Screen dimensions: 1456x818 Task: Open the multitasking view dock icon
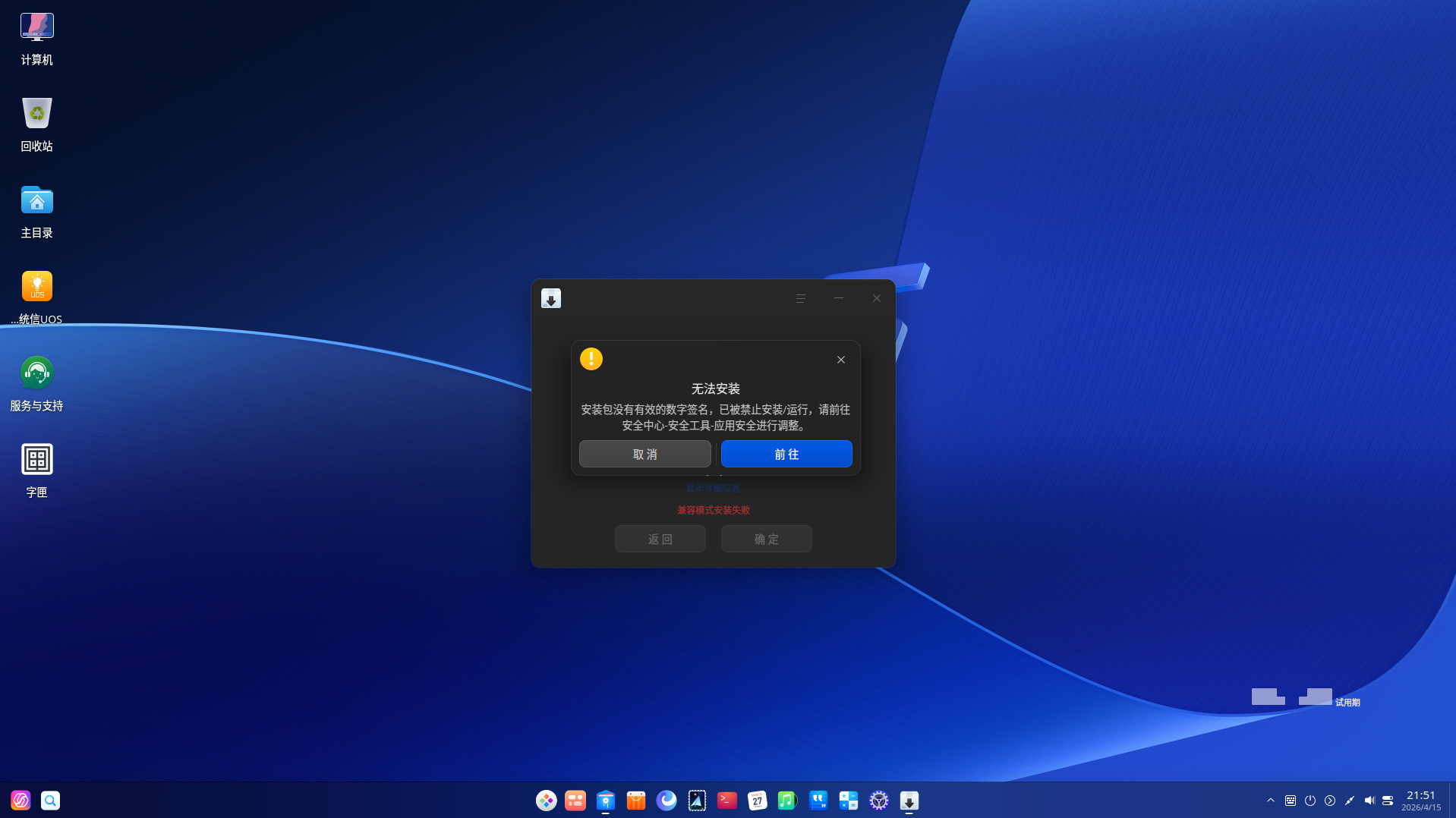point(575,801)
